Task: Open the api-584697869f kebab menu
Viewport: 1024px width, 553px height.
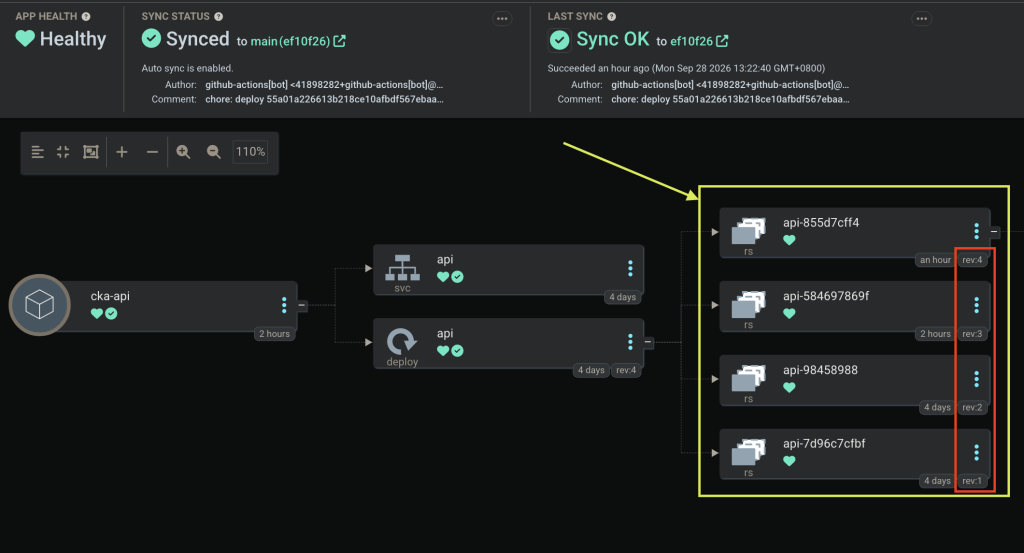Action: [x=976, y=305]
